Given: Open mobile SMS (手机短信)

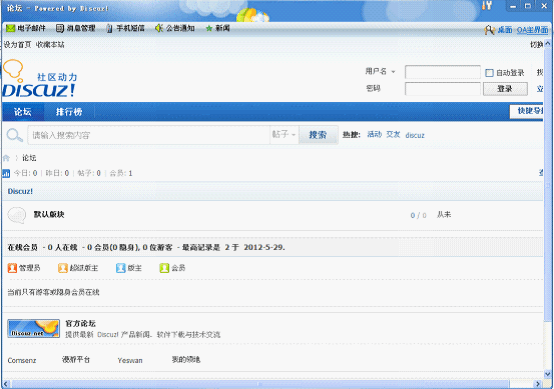Looking at the screenshot, I should click(x=125, y=28).
